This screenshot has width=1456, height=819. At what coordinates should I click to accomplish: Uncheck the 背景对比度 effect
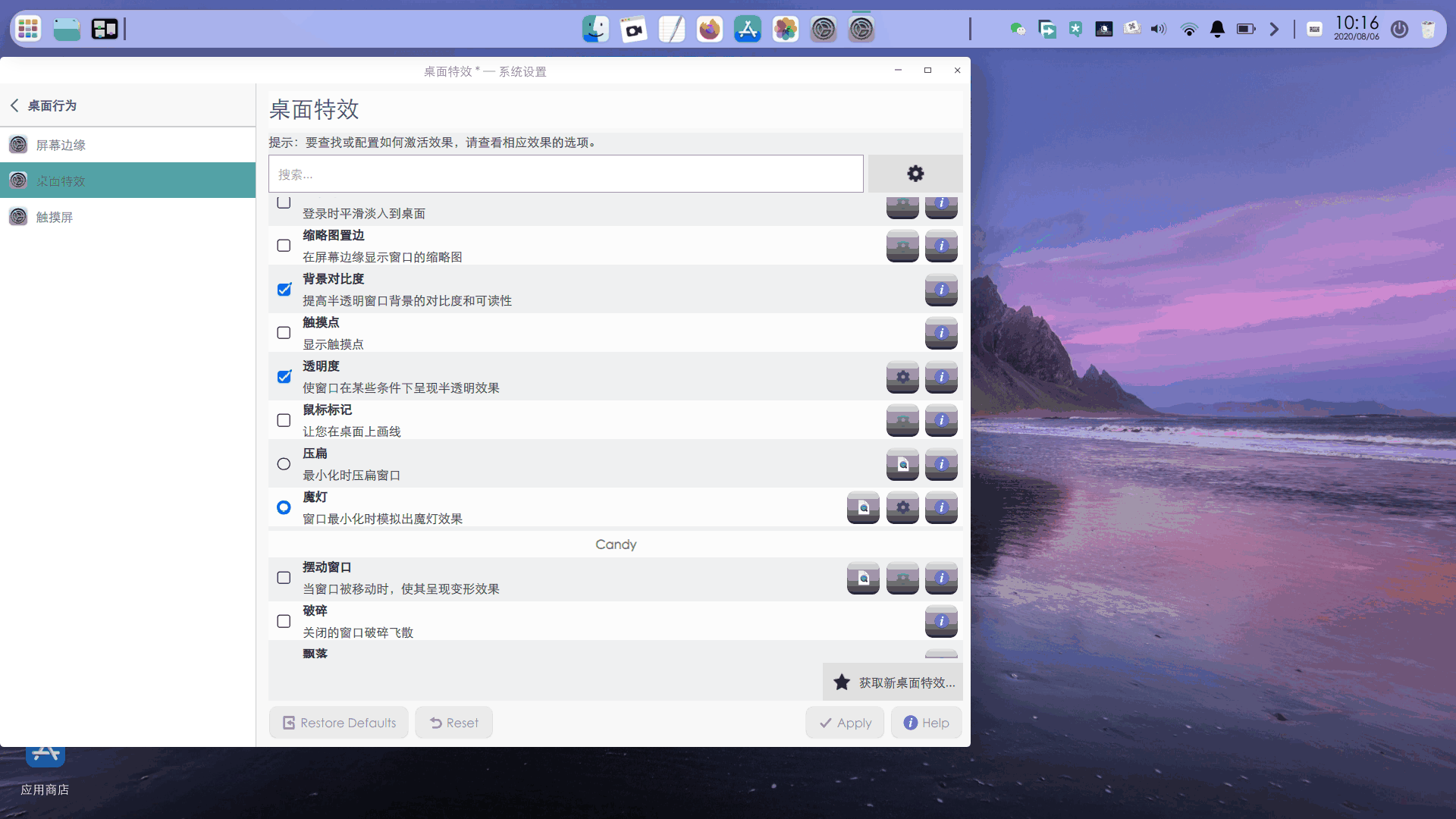[x=283, y=290]
